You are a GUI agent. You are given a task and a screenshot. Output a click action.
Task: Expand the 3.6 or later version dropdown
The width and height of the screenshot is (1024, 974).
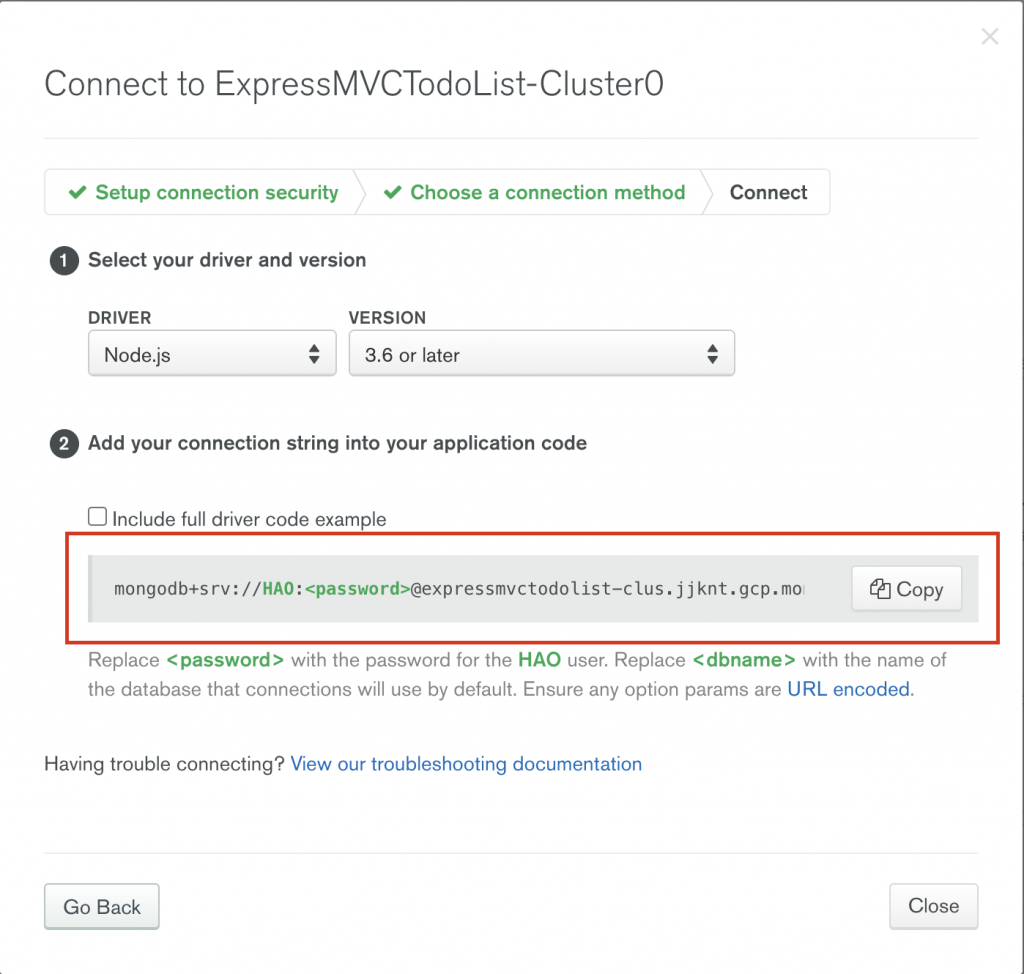(541, 354)
